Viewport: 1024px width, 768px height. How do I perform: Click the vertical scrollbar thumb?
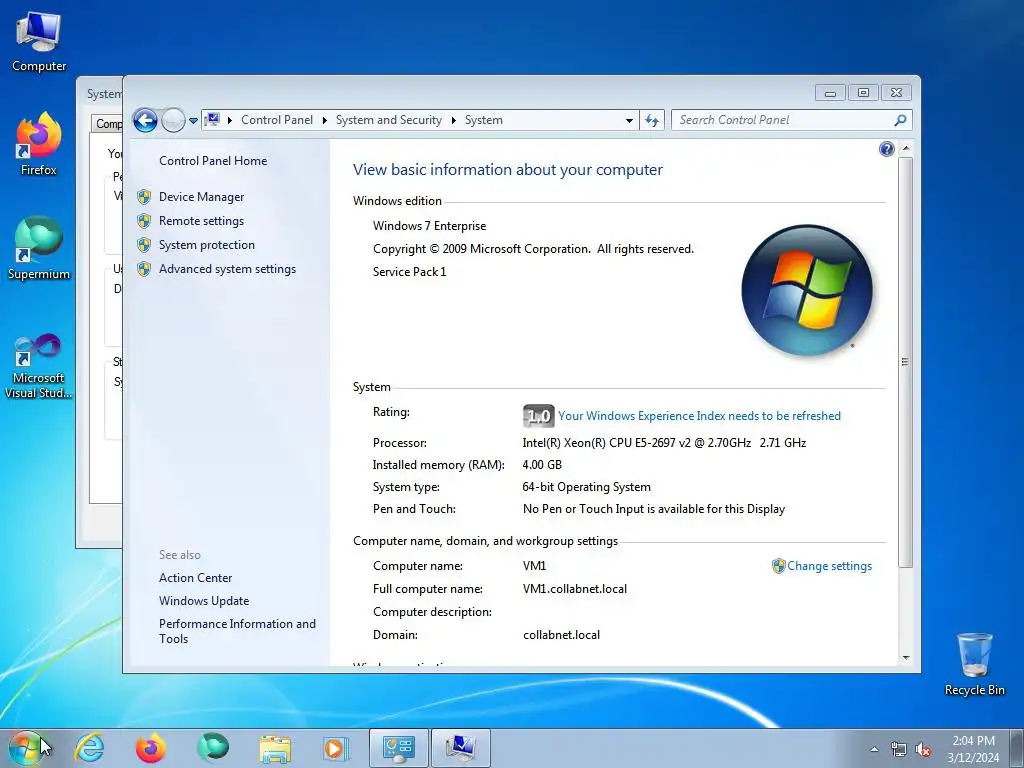coord(905,362)
